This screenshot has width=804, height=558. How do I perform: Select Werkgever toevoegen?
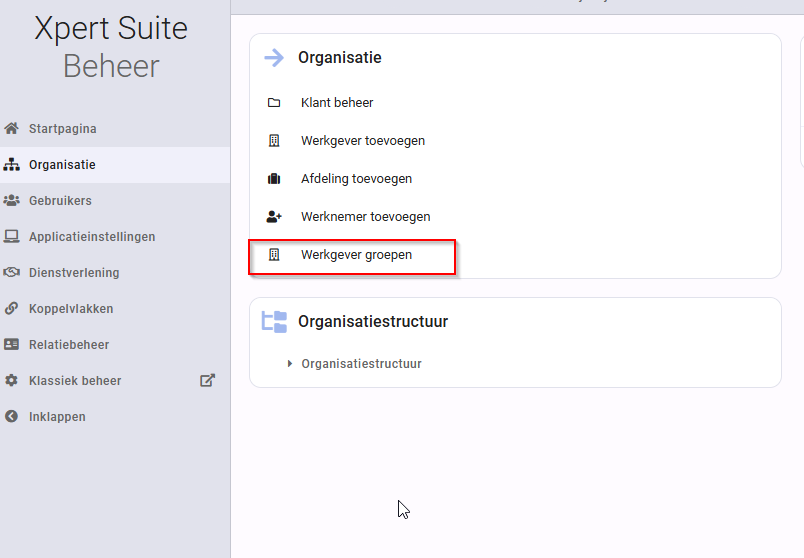[x=363, y=141]
